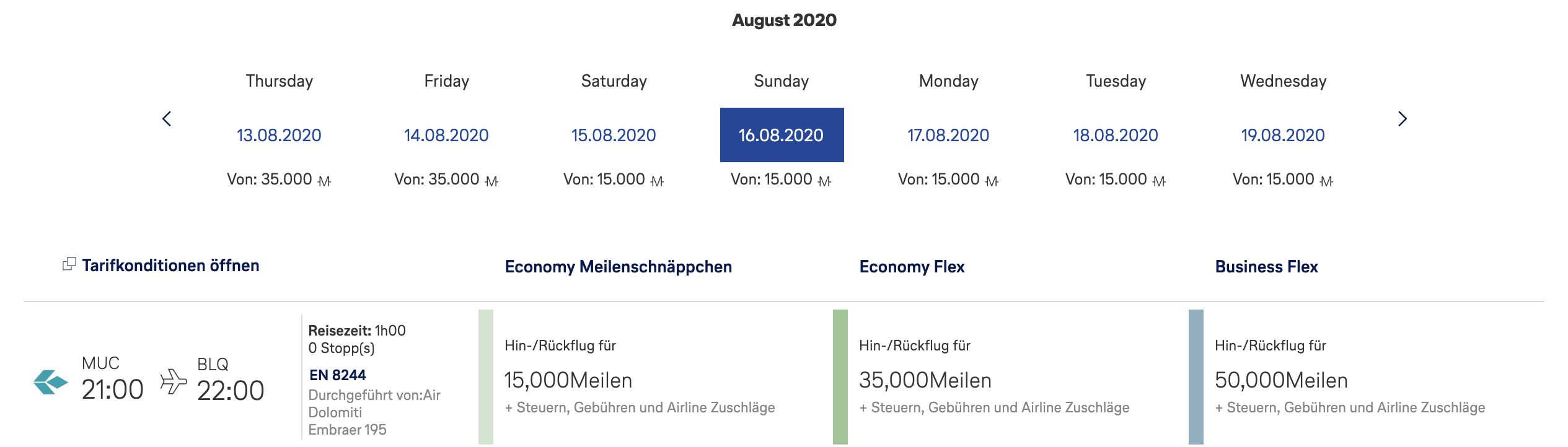The image size is (1568, 447).
Task: Click miles symbol under Thursday 13.08.2020
Action: (324, 181)
